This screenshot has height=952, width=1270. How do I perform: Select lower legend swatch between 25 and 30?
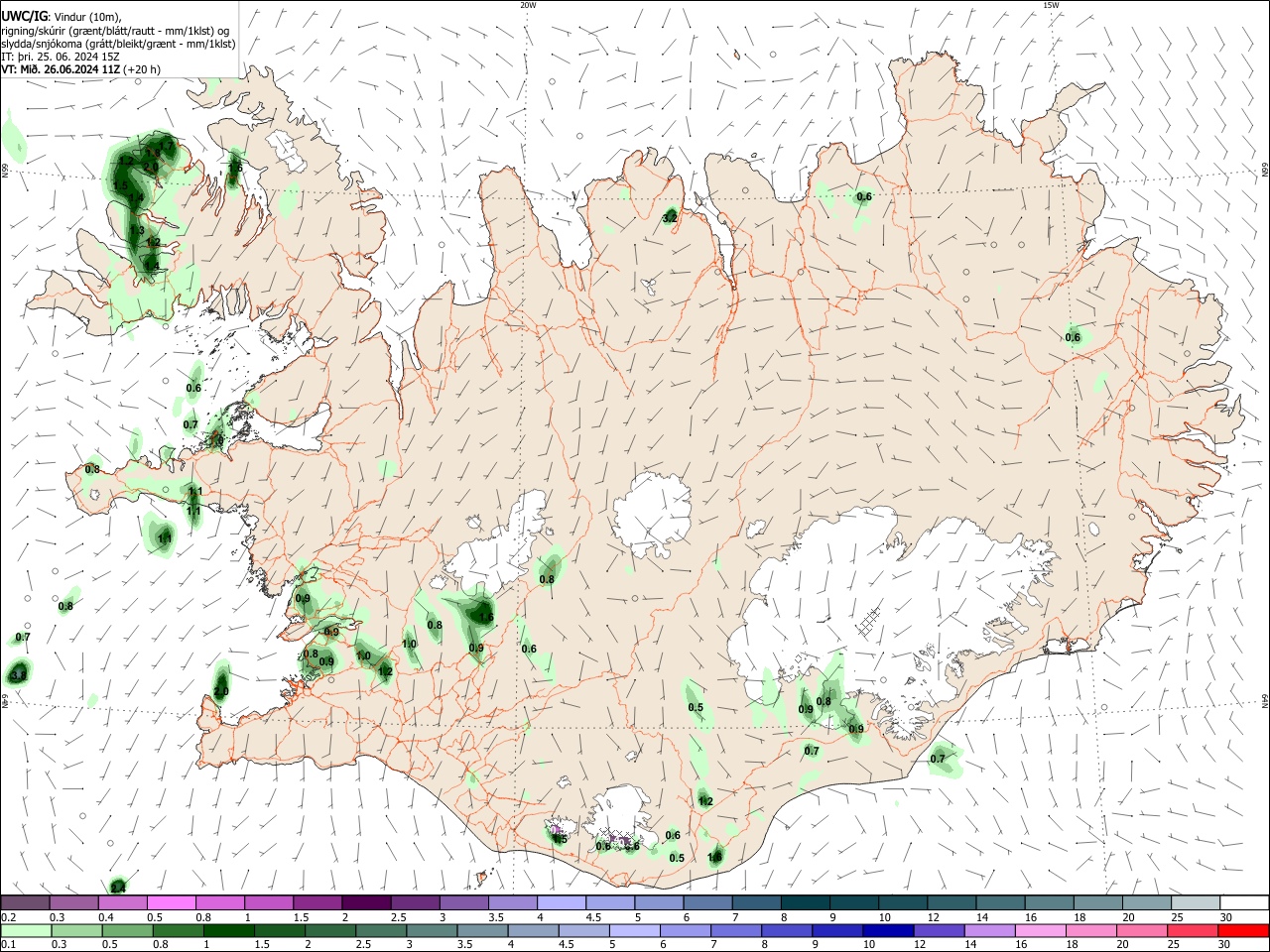tap(1191, 930)
